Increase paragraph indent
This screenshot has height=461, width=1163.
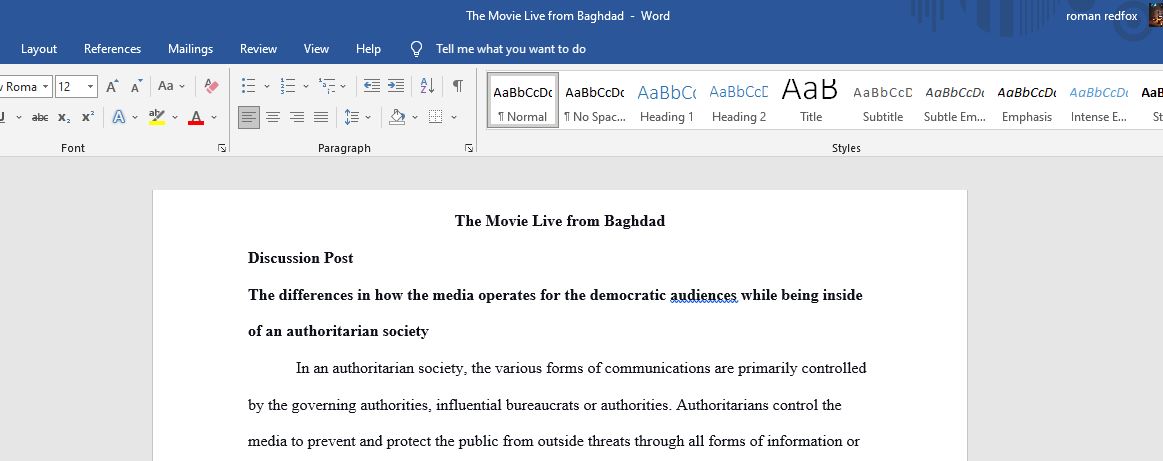396,86
